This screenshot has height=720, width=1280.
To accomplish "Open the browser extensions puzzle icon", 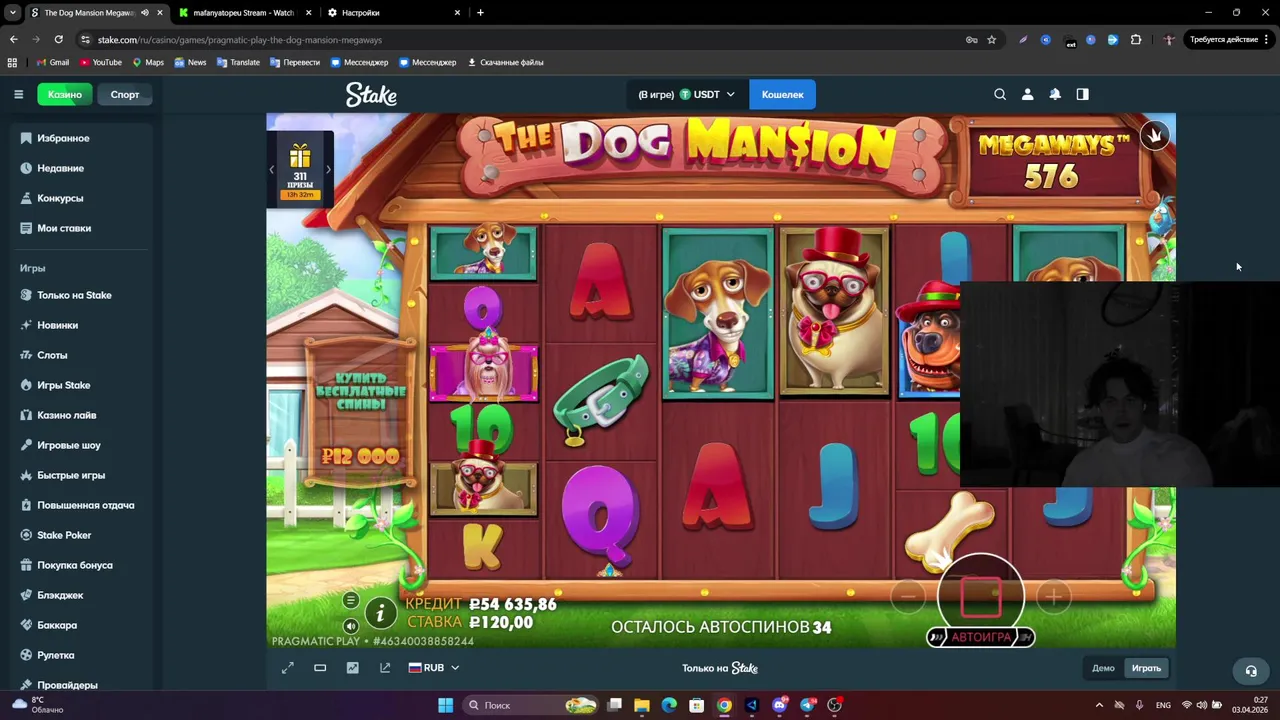I will click(1136, 40).
